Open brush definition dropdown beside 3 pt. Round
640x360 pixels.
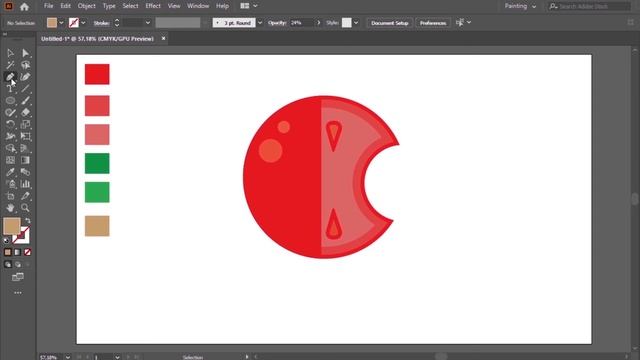point(260,23)
